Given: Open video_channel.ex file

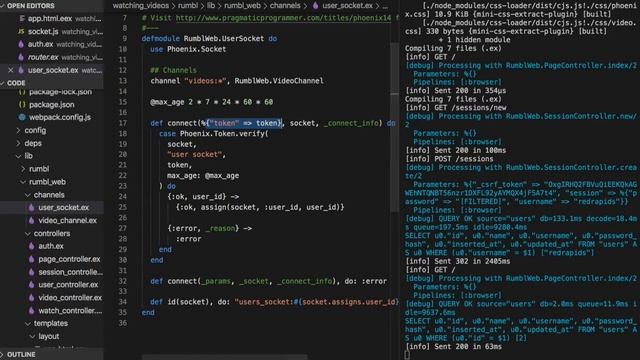Looking at the screenshot, I should (x=67, y=220).
